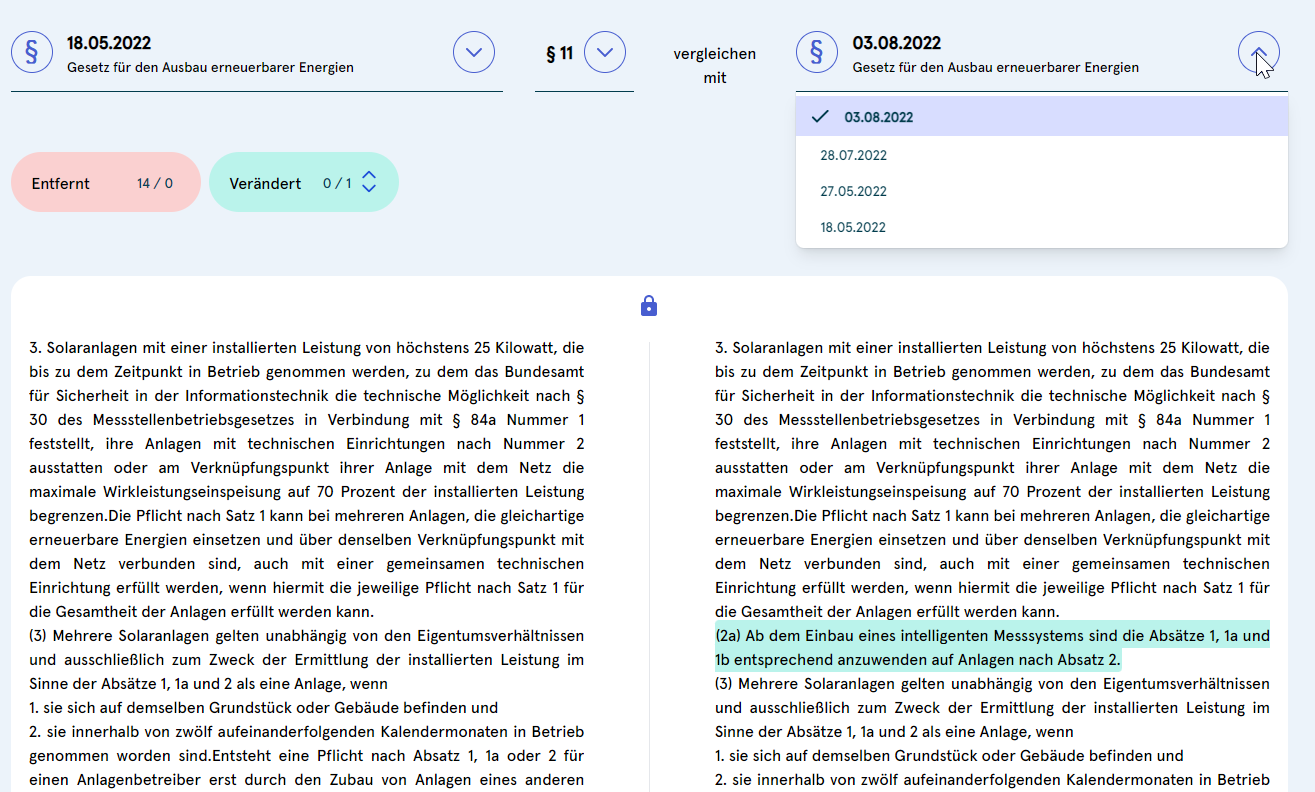Select 28.07.2022 from the version list
The width and height of the screenshot is (1315, 792).
pos(853,155)
